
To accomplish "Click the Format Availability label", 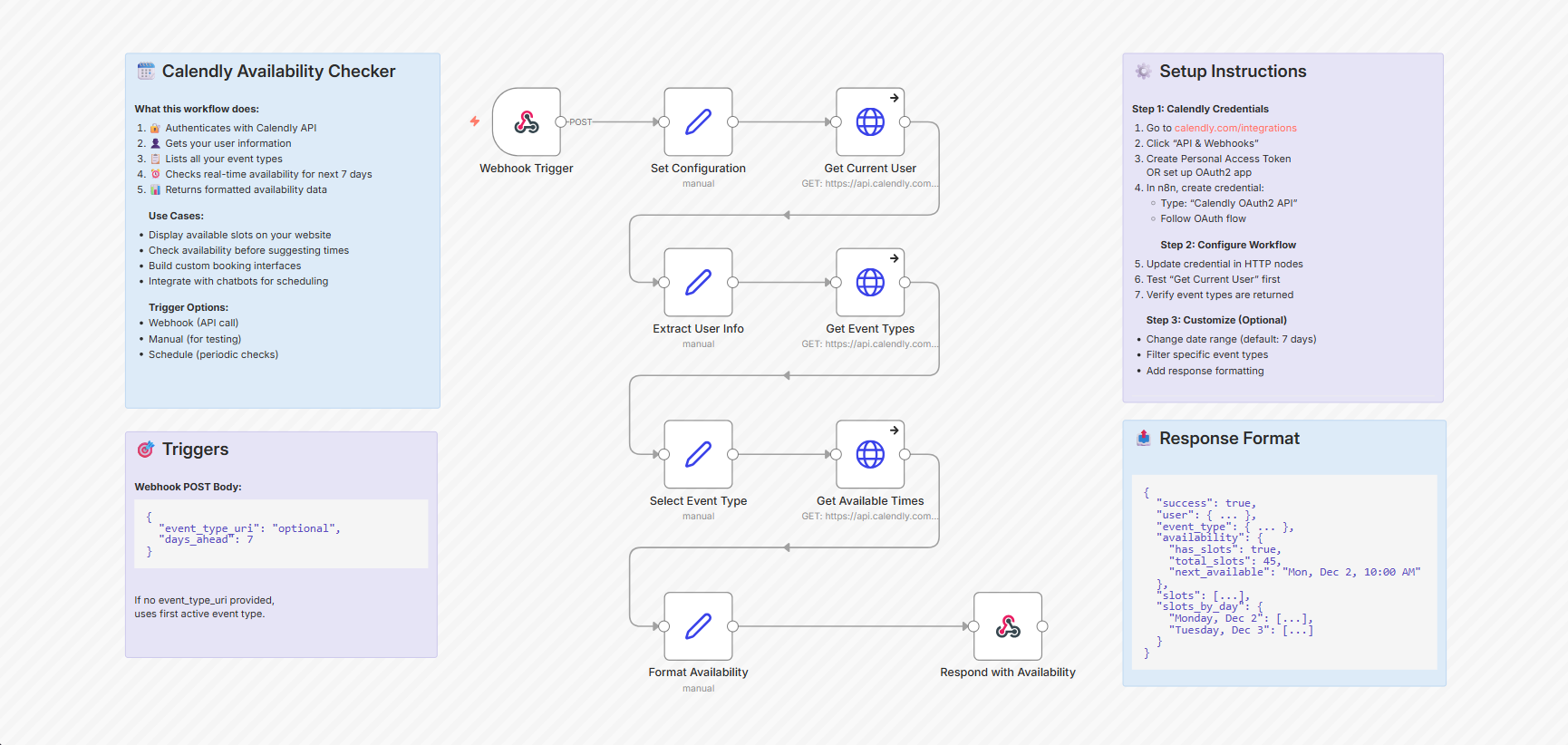I will click(x=698, y=672).
